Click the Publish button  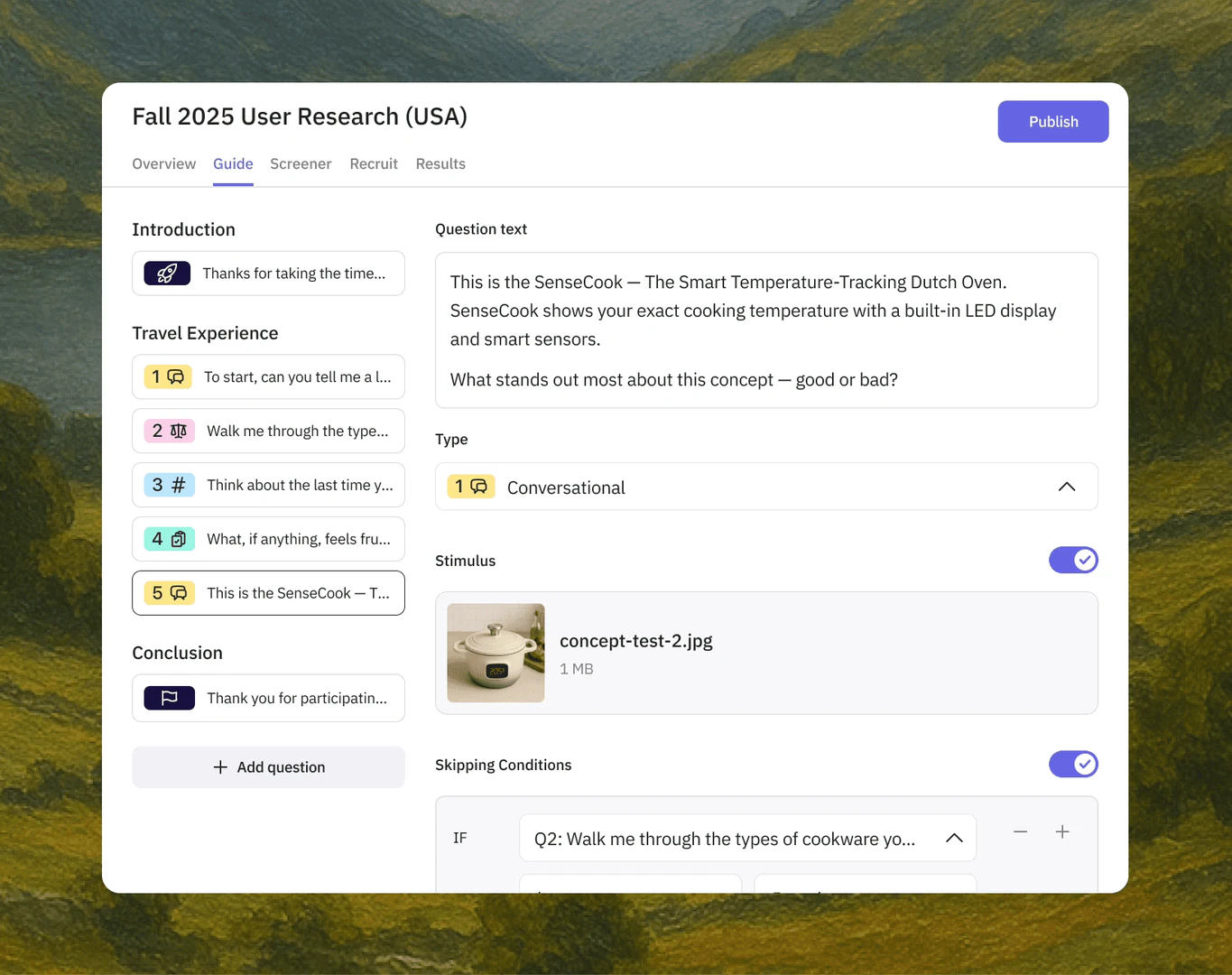coord(1052,121)
